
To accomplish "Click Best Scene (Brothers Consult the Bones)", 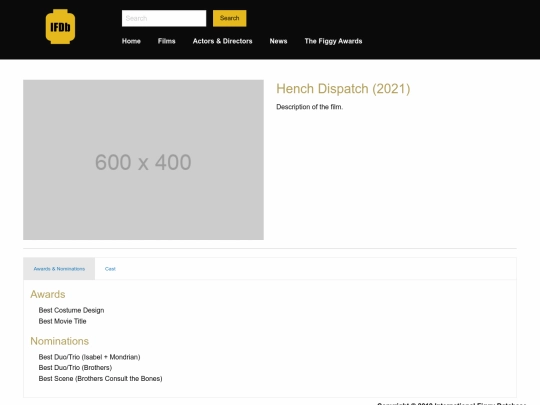I will coord(101,378).
